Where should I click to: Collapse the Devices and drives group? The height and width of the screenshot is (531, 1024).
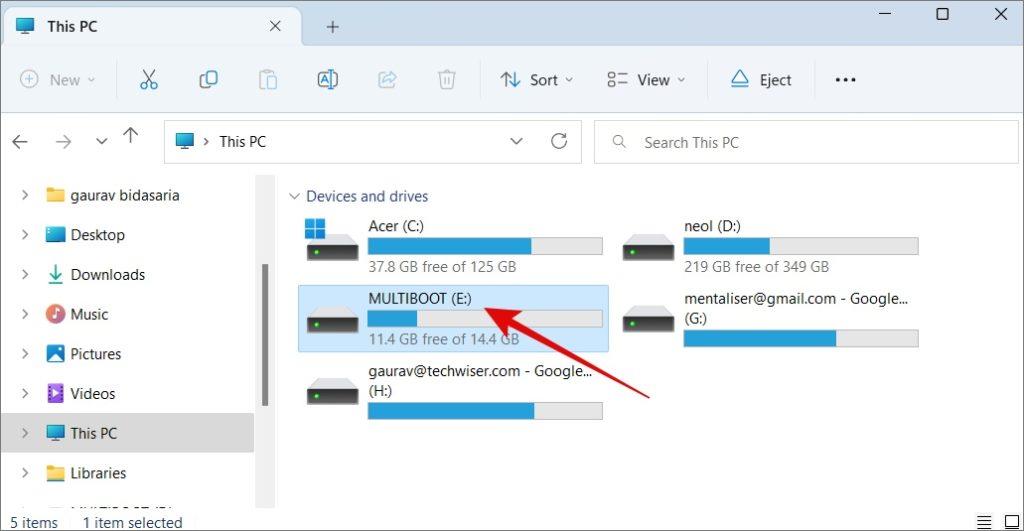click(295, 196)
